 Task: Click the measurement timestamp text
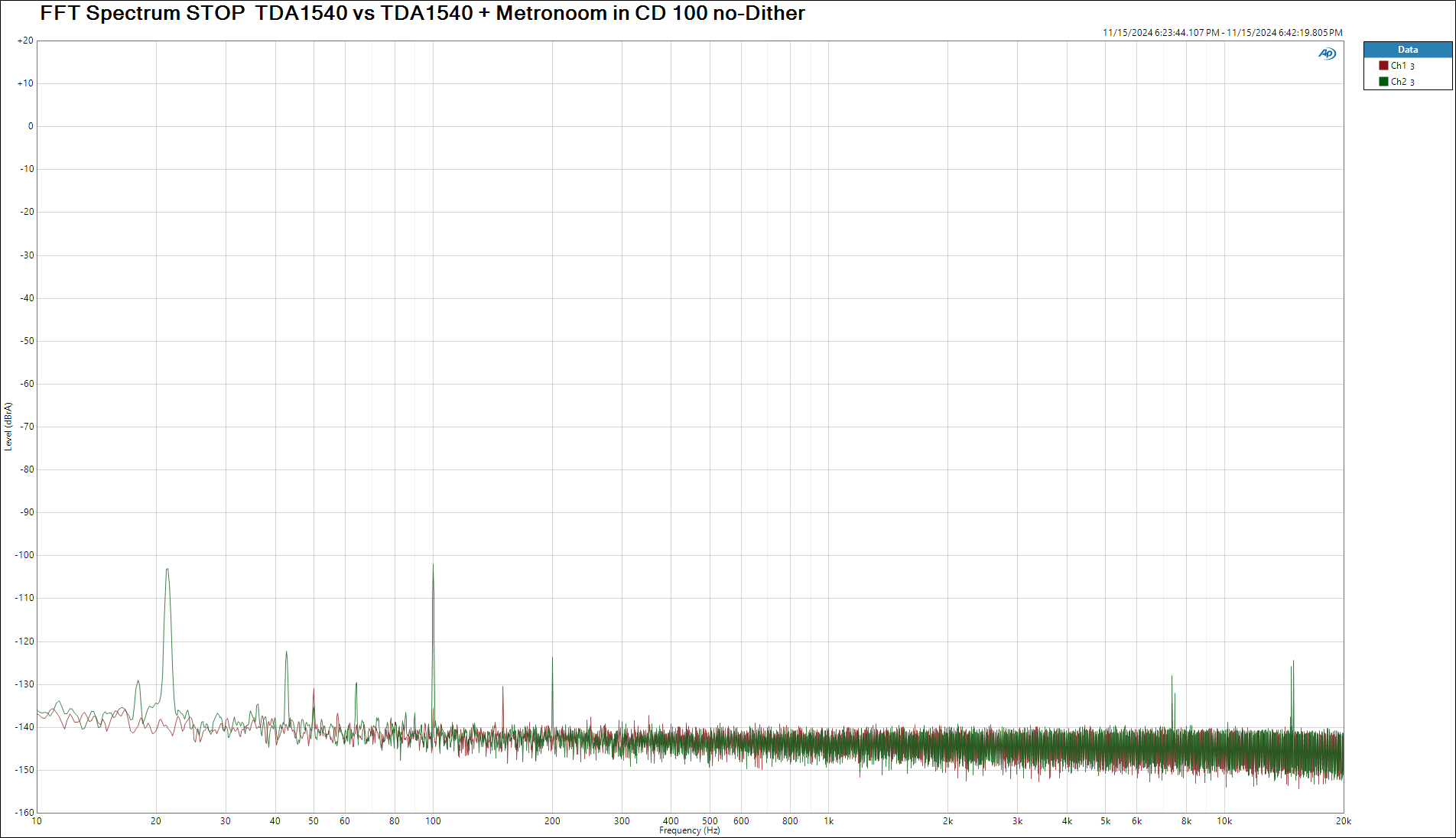1222,33
